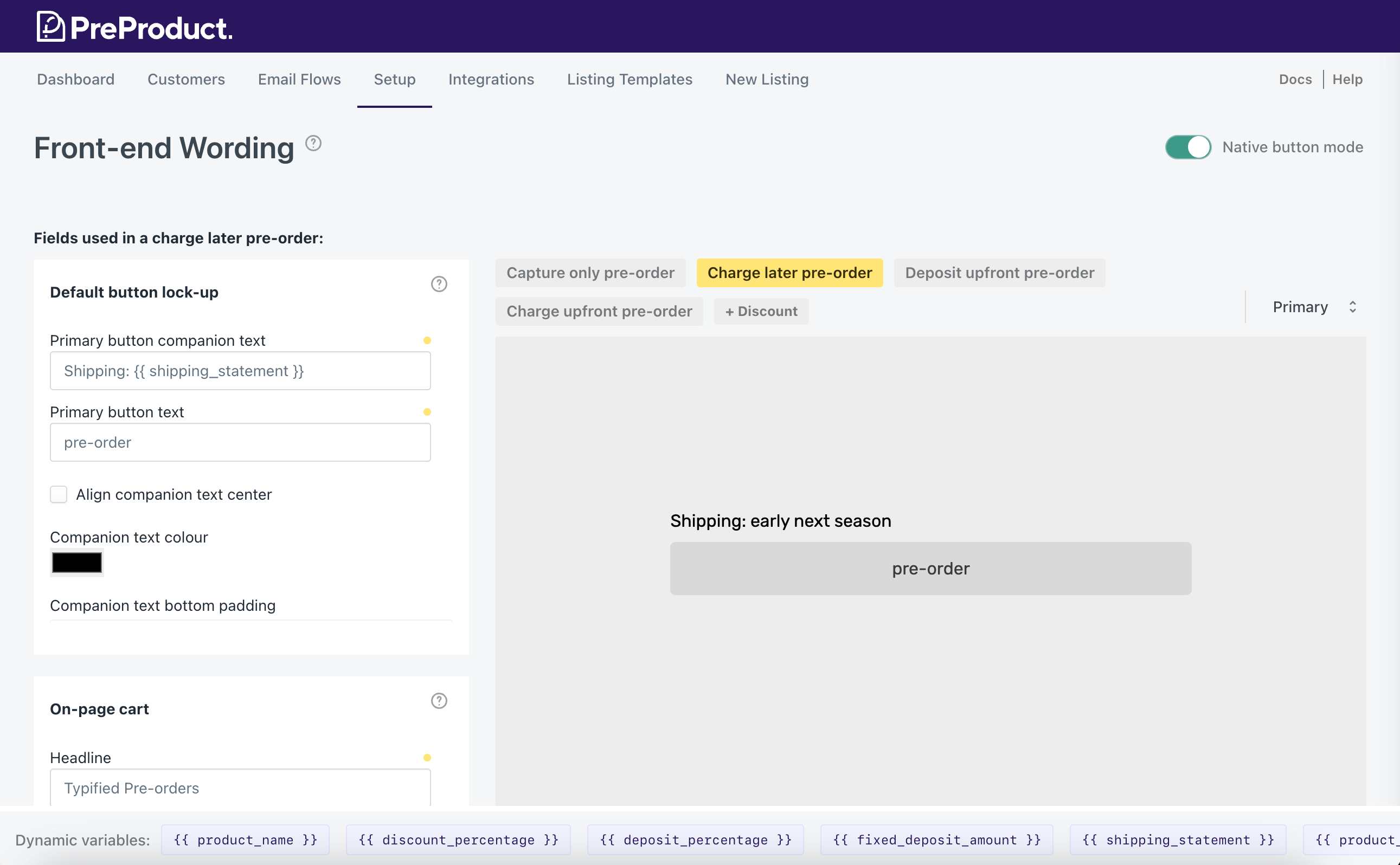Screen dimensions: 1400x865
Task: Click the + Discount button
Action: (761, 311)
